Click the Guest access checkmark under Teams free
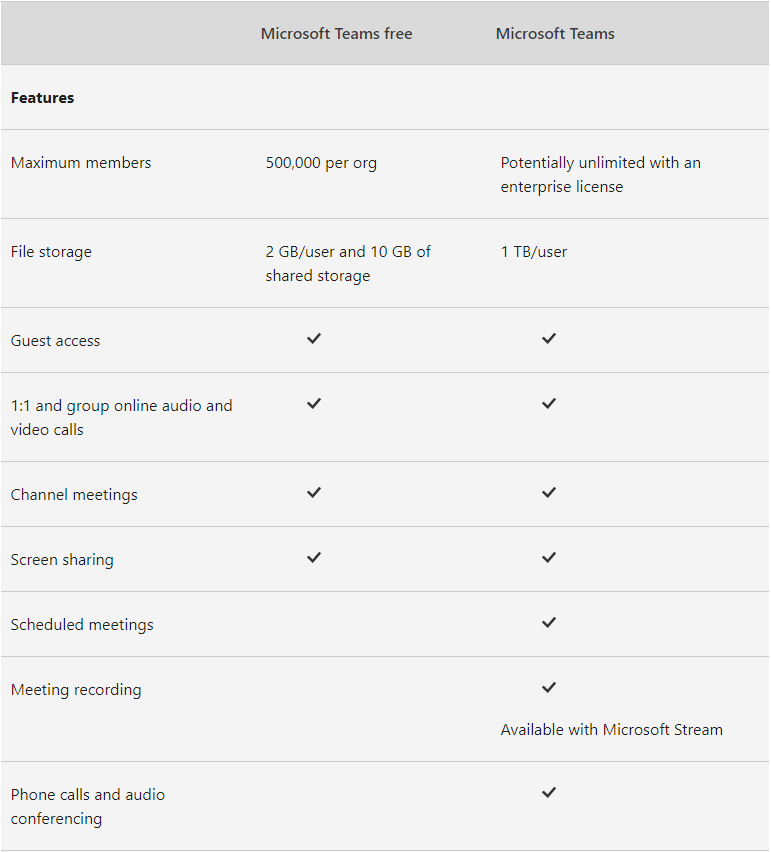 [314, 339]
